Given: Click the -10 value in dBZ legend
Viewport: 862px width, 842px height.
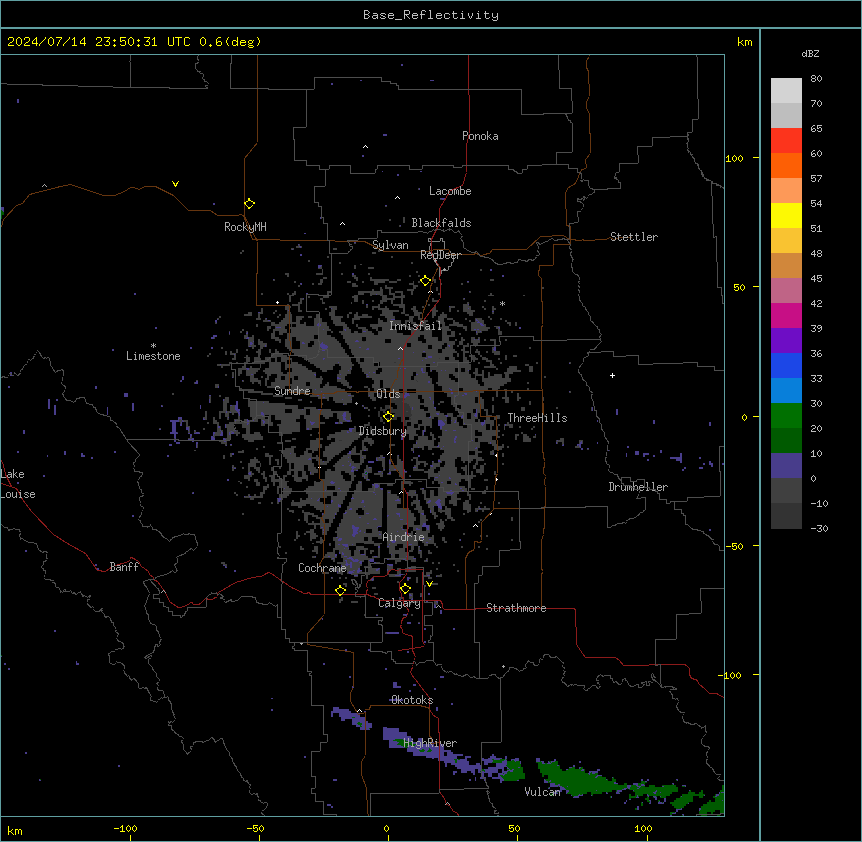Looking at the screenshot, I should (819, 503).
